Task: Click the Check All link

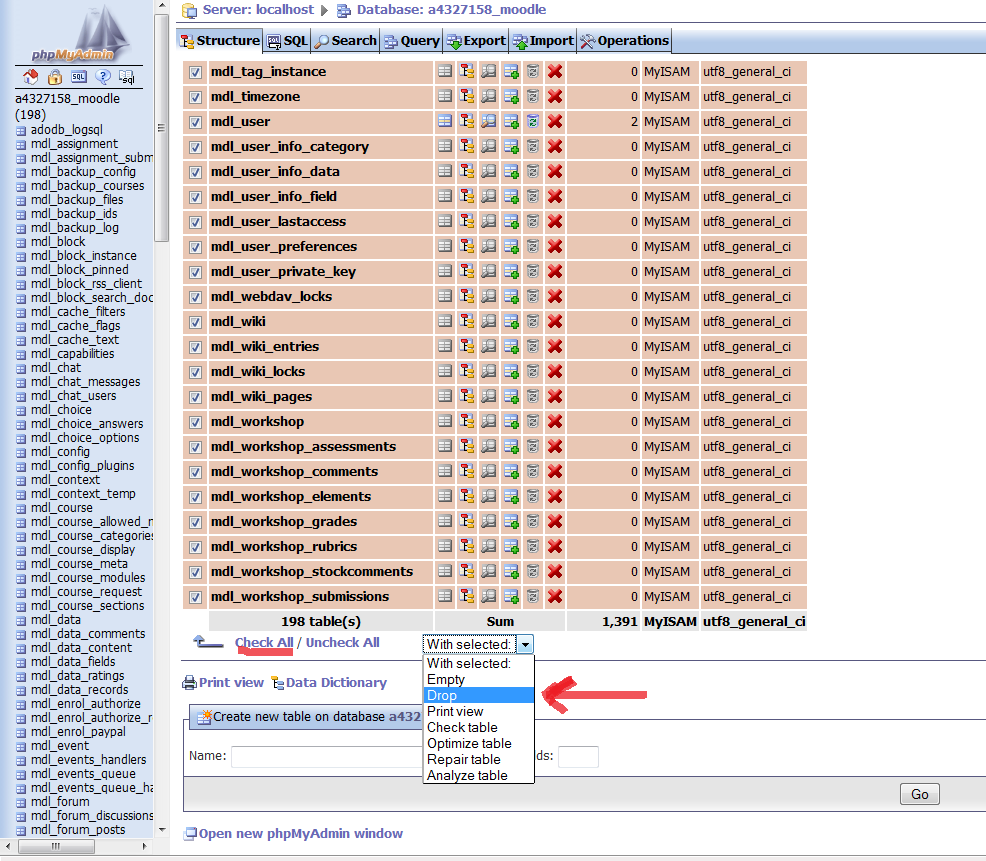Action: 263,643
